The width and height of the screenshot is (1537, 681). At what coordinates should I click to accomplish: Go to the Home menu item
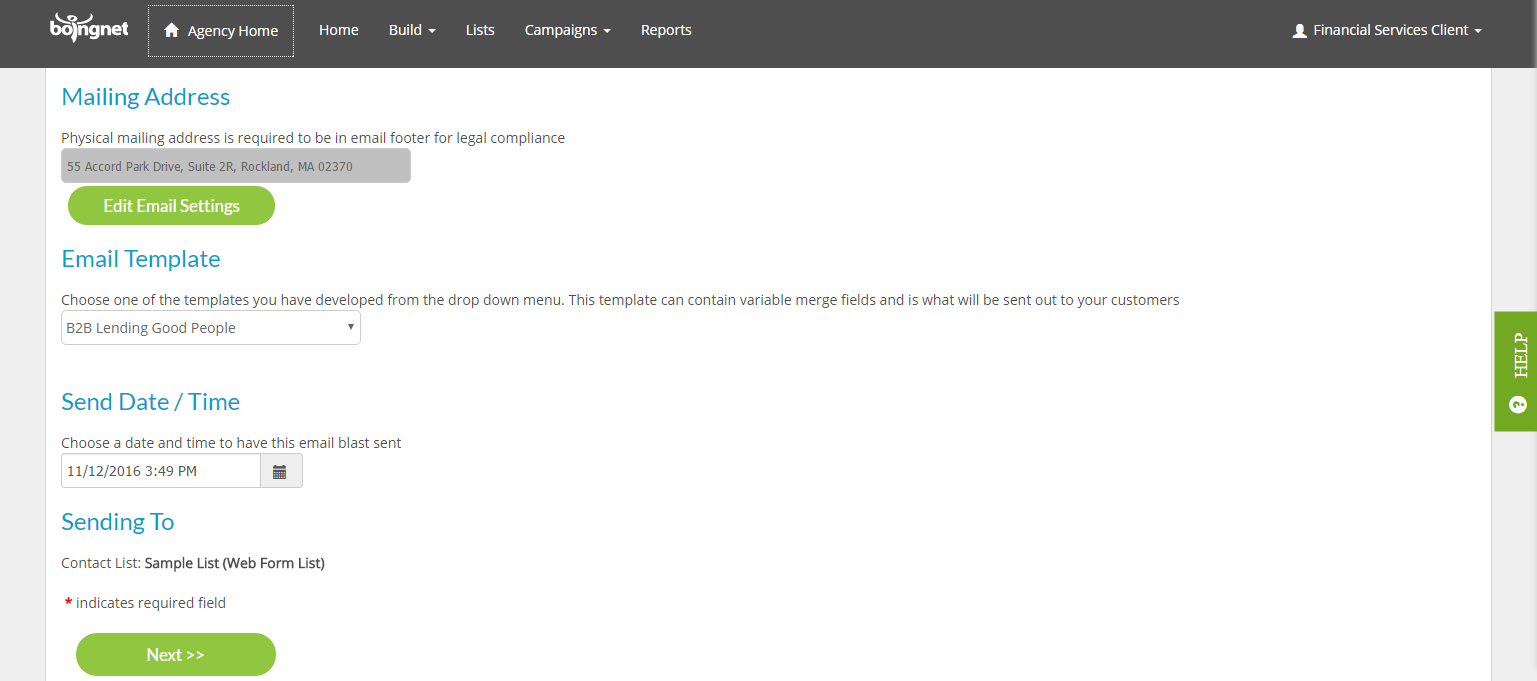pos(339,30)
